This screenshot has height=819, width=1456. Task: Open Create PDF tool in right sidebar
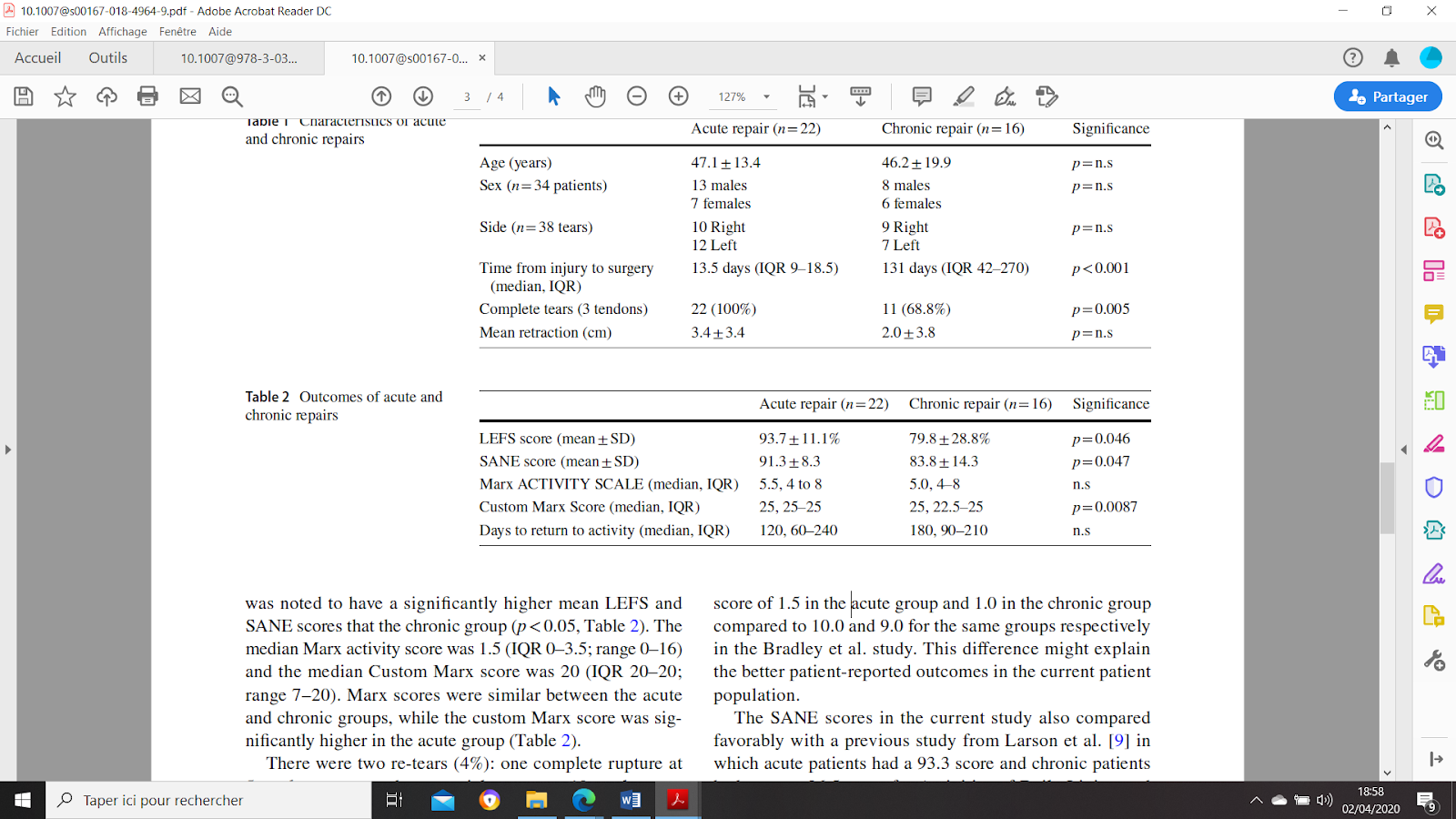coord(1434,227)
